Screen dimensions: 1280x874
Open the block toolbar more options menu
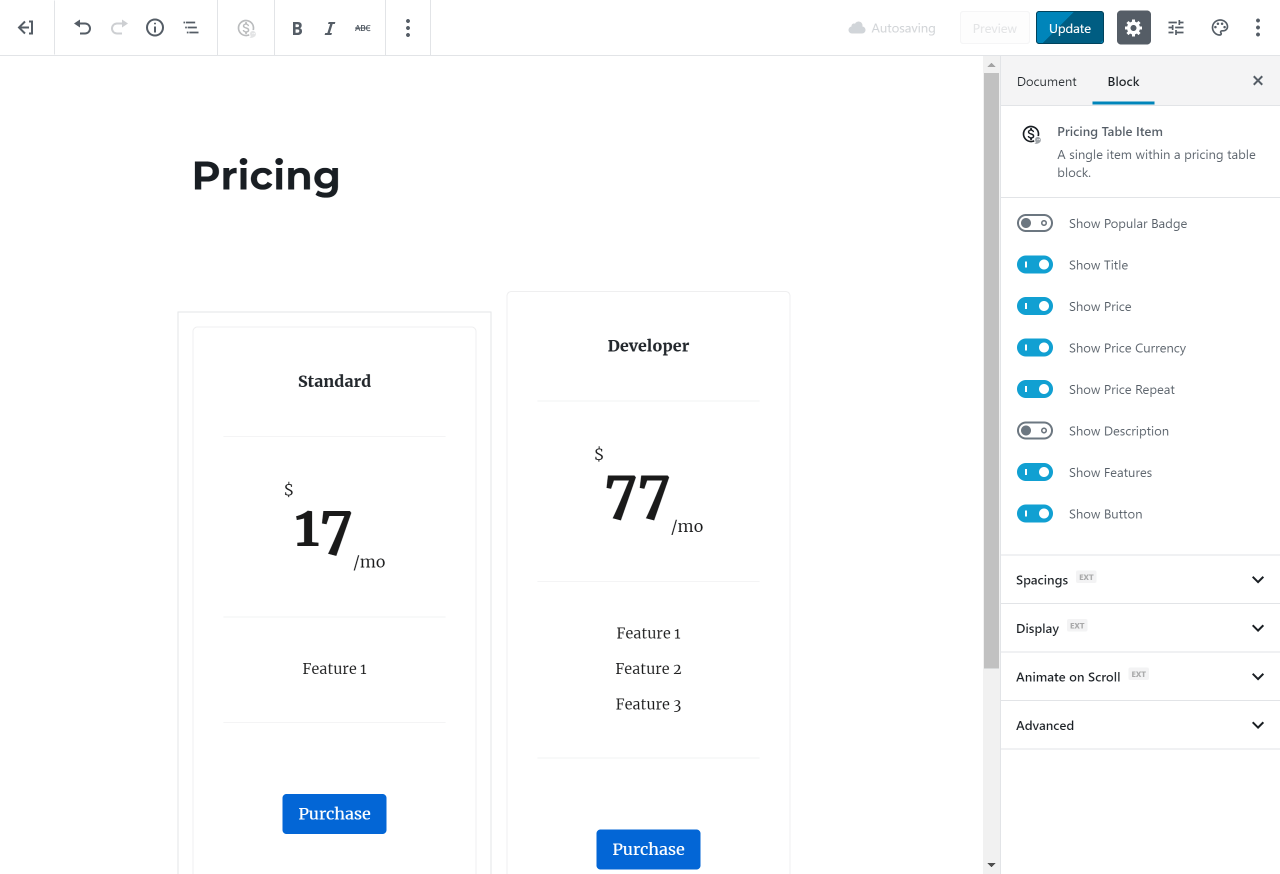(408, 28)
